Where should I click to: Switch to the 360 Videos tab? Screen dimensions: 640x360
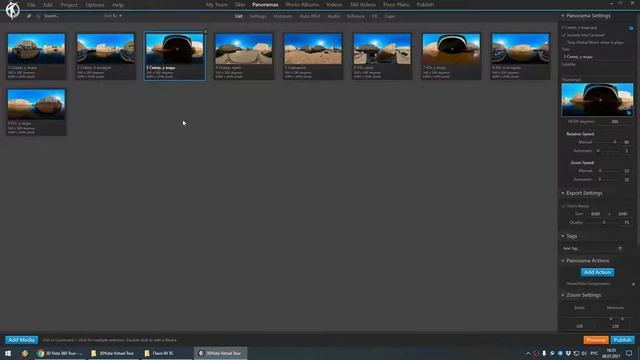pyautogui.click(x=362, y=5)
